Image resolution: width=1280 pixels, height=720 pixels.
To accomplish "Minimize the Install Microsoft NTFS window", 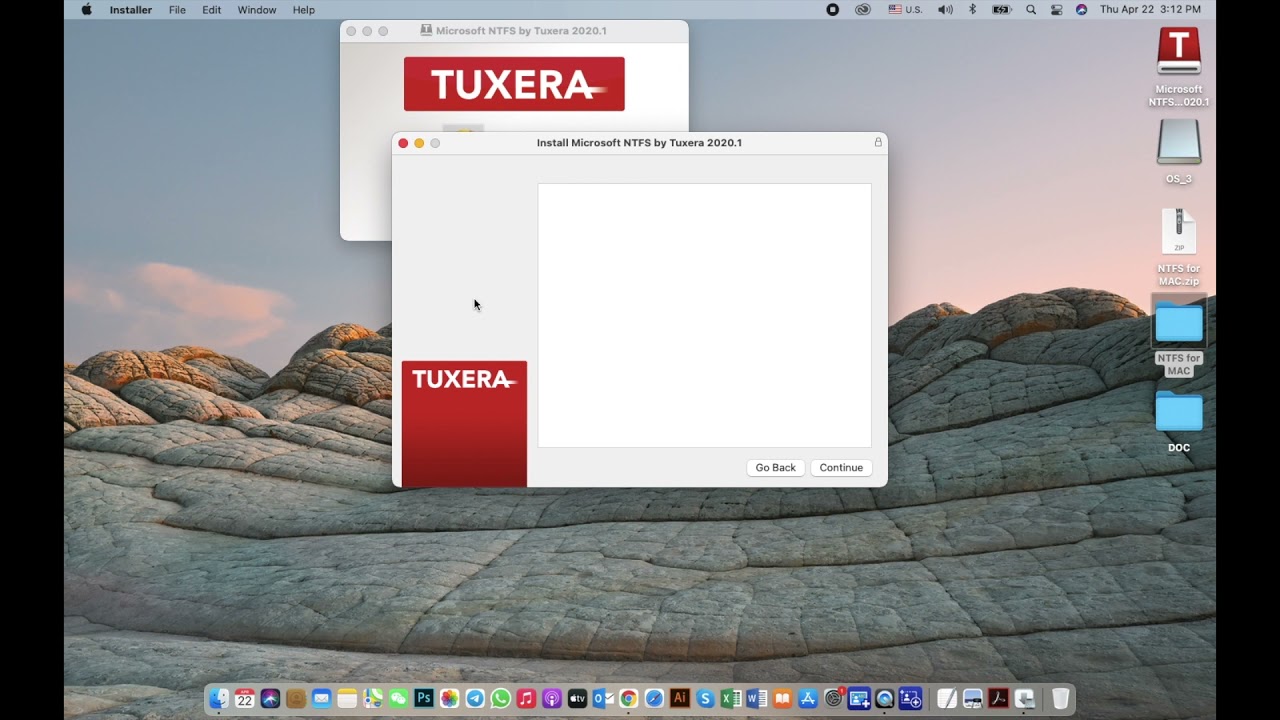I will [419, 143].
